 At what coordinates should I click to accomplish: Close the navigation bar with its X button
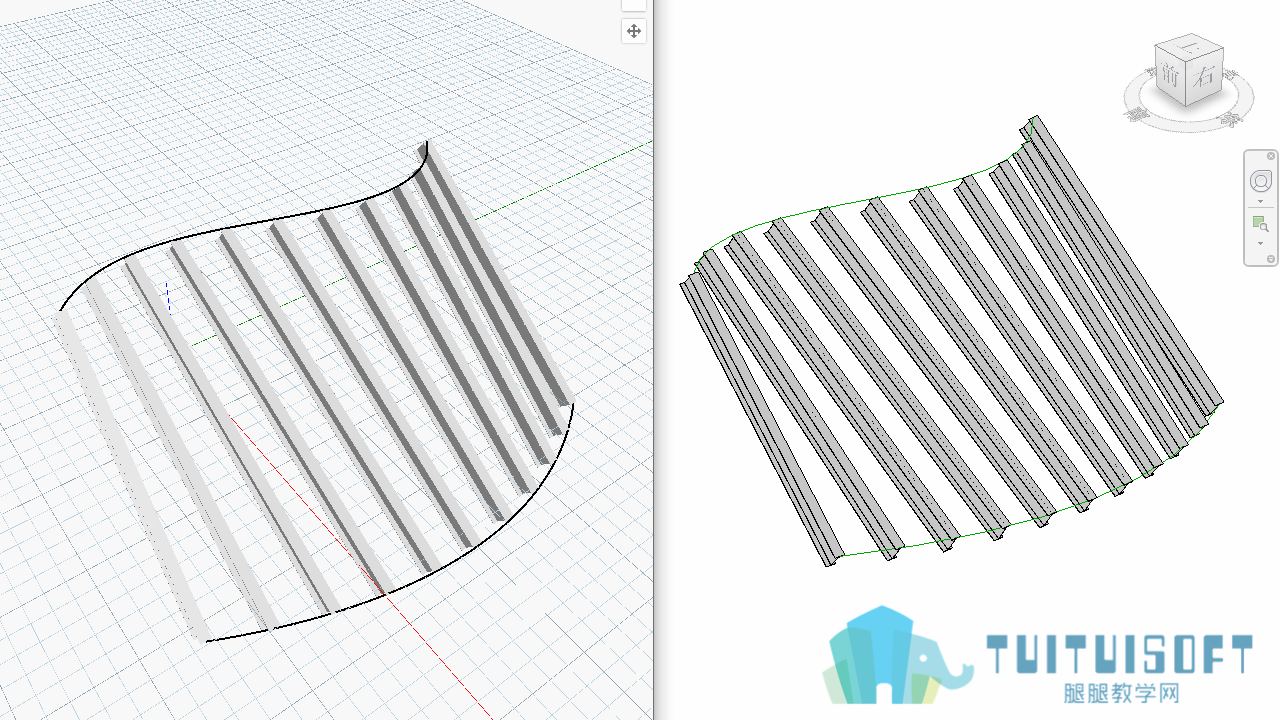(1271, 156)
